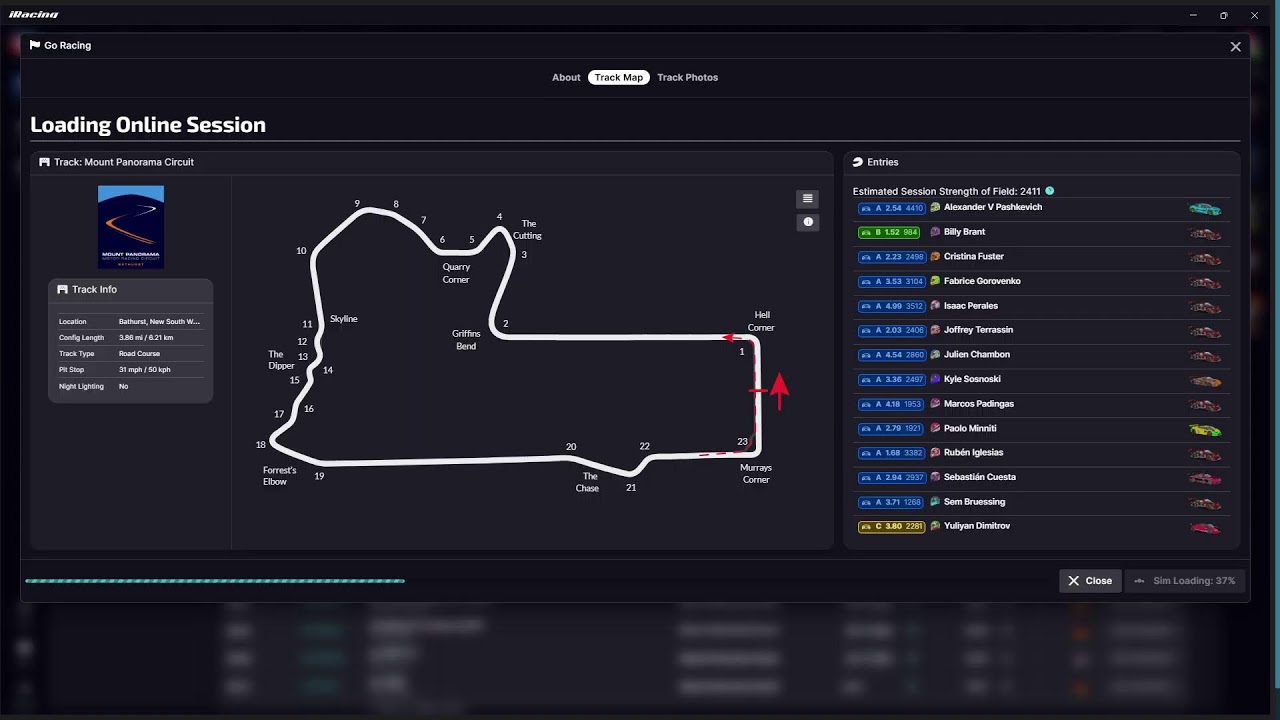1280x720 pixels.
Task: Select driver name Rubén Iglesias
Action: (x=973, y=453)
